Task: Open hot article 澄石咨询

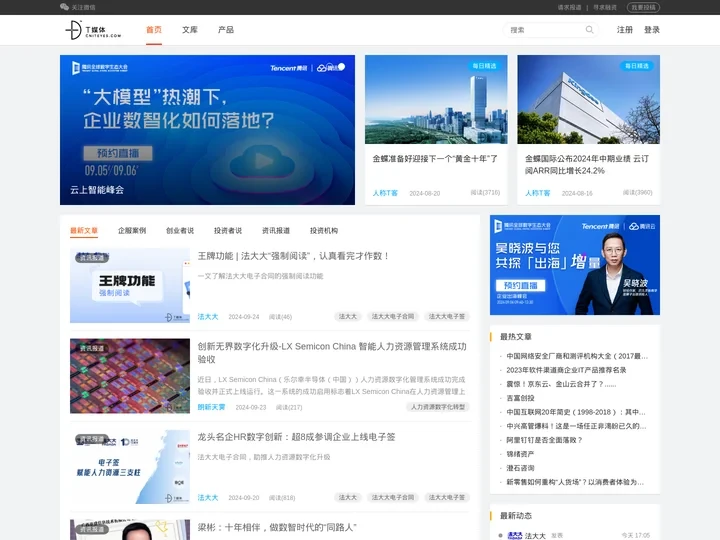Action: click(x=520, y=468)
